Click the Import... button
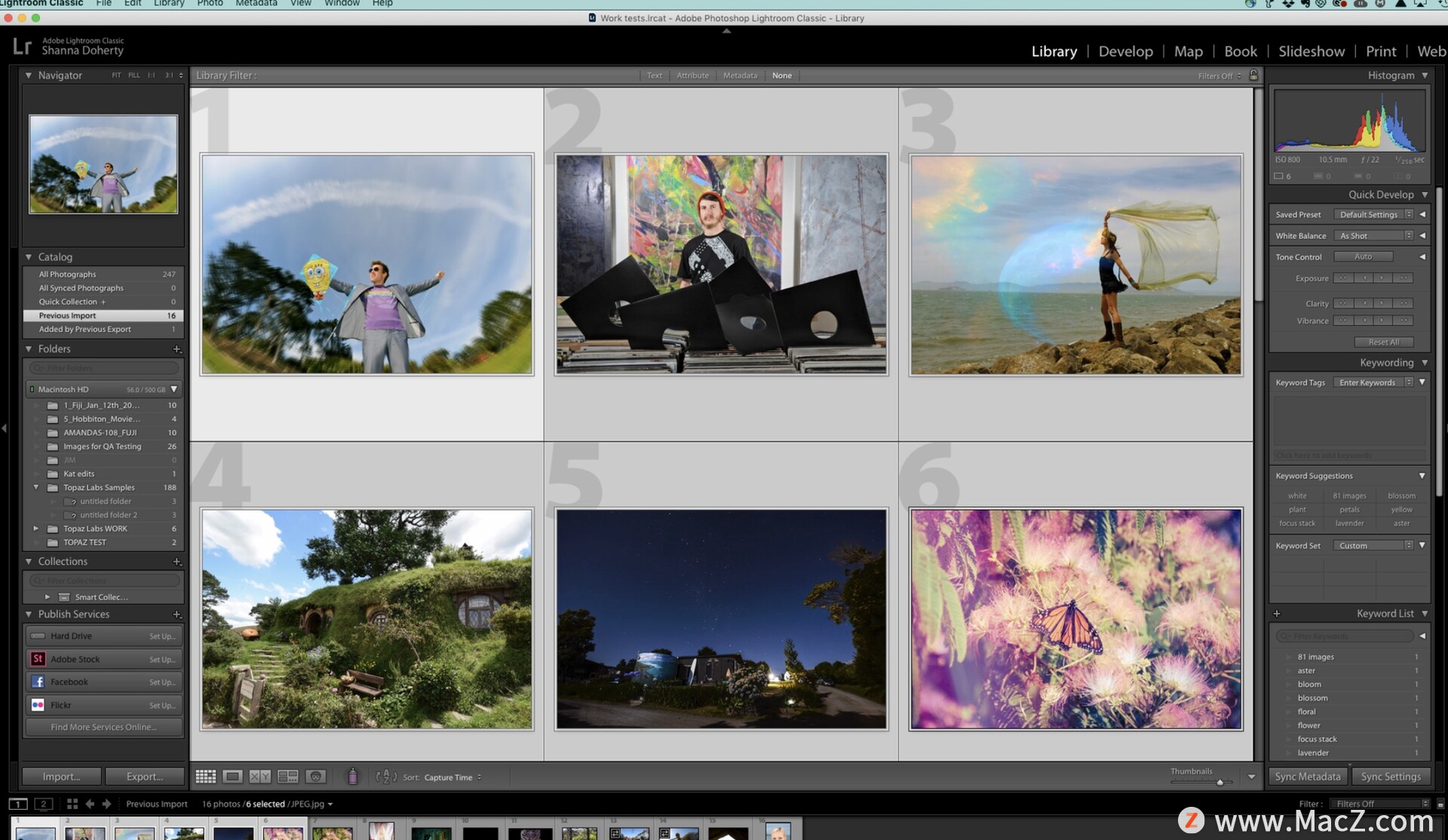1448x840 pixels. 61,777
